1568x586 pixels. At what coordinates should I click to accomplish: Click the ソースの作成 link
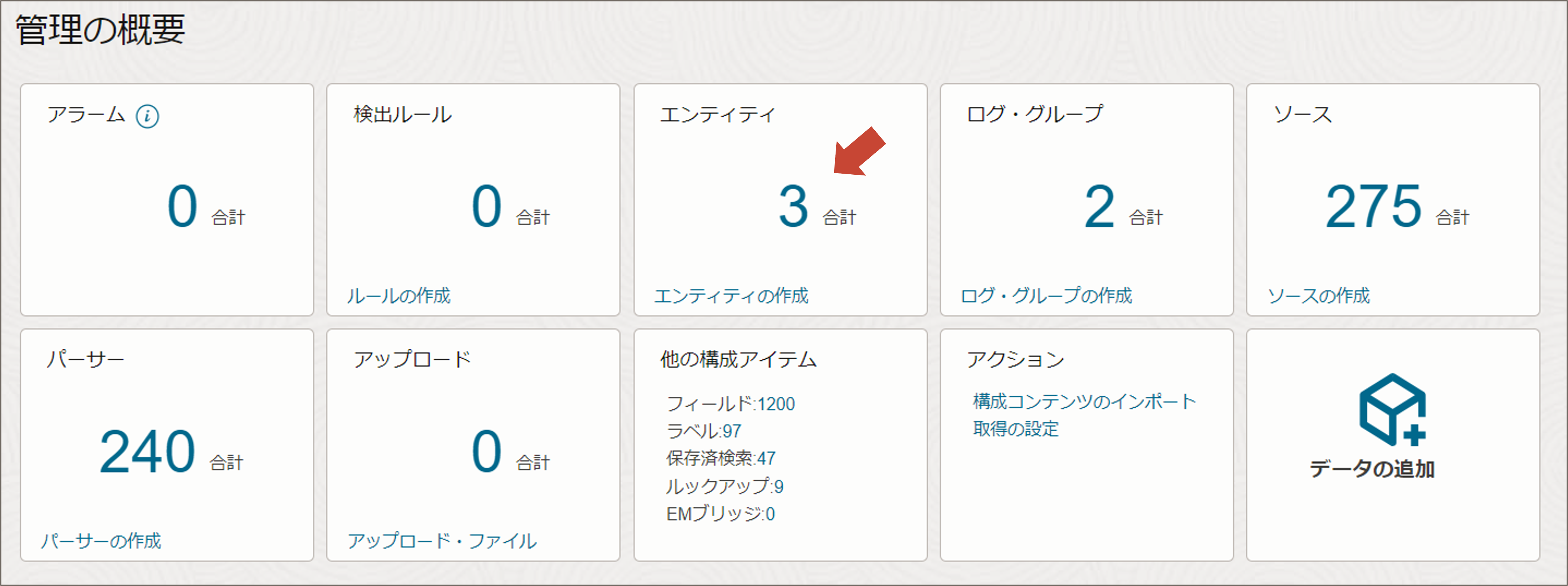[x=1318, y=296]
